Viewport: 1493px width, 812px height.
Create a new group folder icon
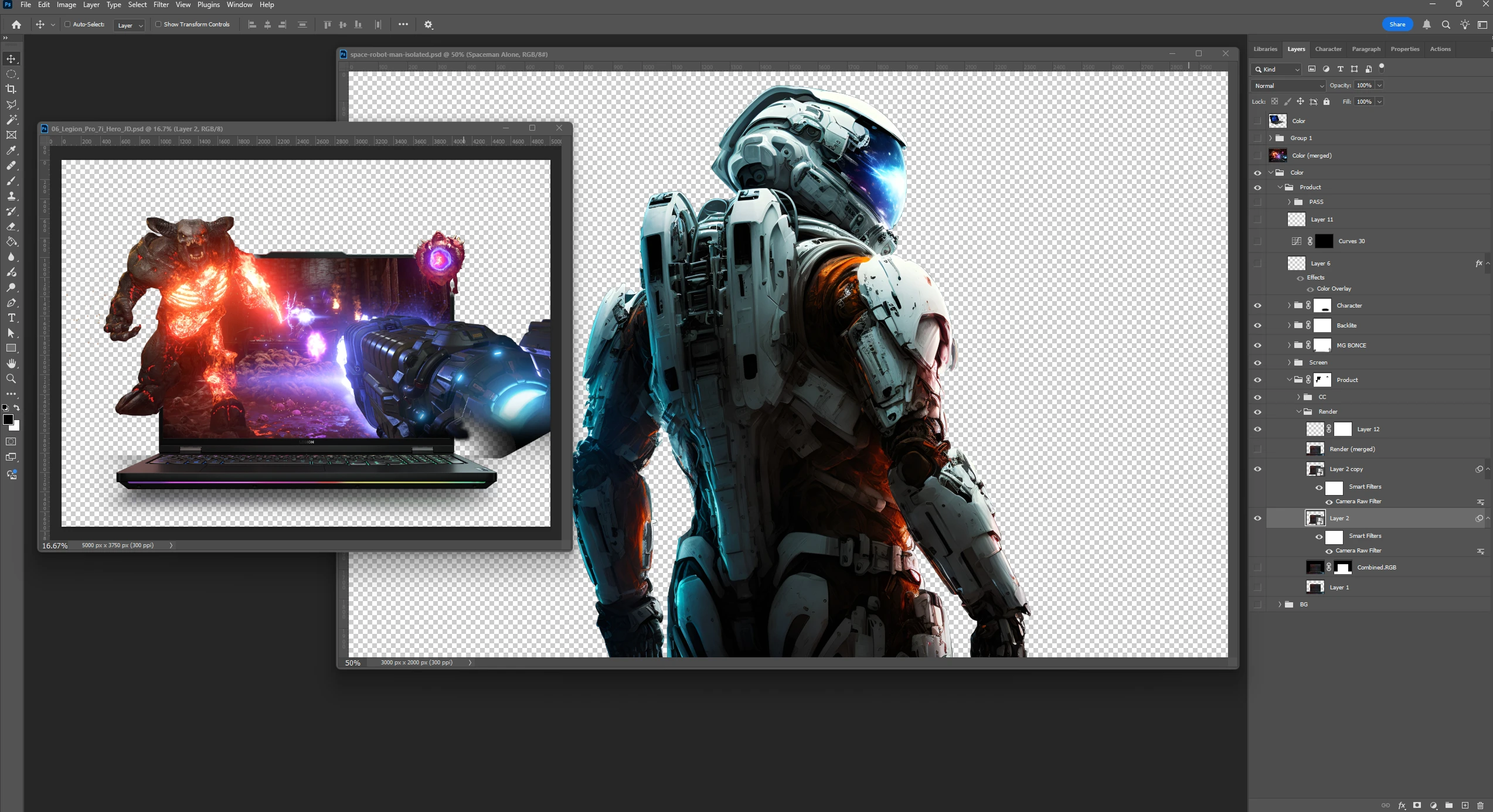tap(1449, 806)
